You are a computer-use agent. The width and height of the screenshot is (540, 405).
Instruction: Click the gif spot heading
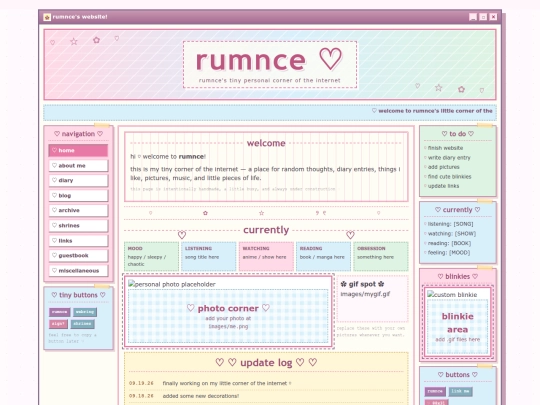coord(362,284)
